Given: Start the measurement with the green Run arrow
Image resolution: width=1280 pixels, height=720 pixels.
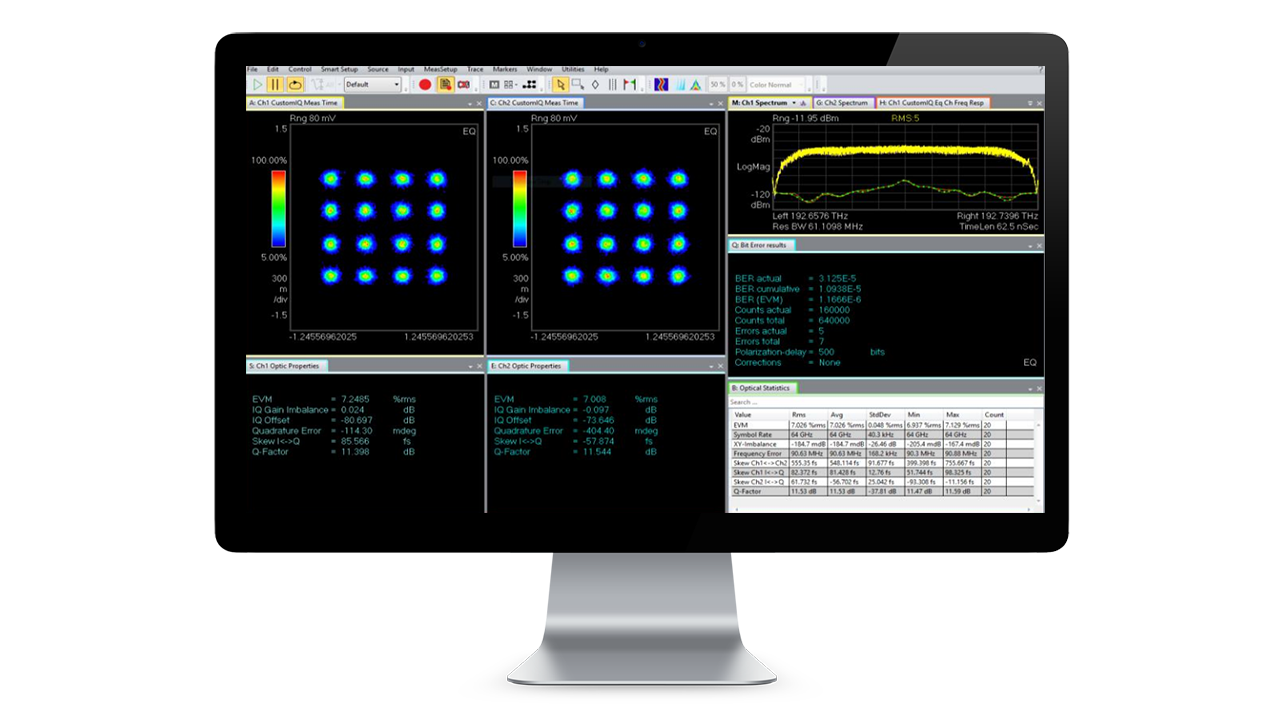Looking at the screenshot, I should click(x=257, y=84).
